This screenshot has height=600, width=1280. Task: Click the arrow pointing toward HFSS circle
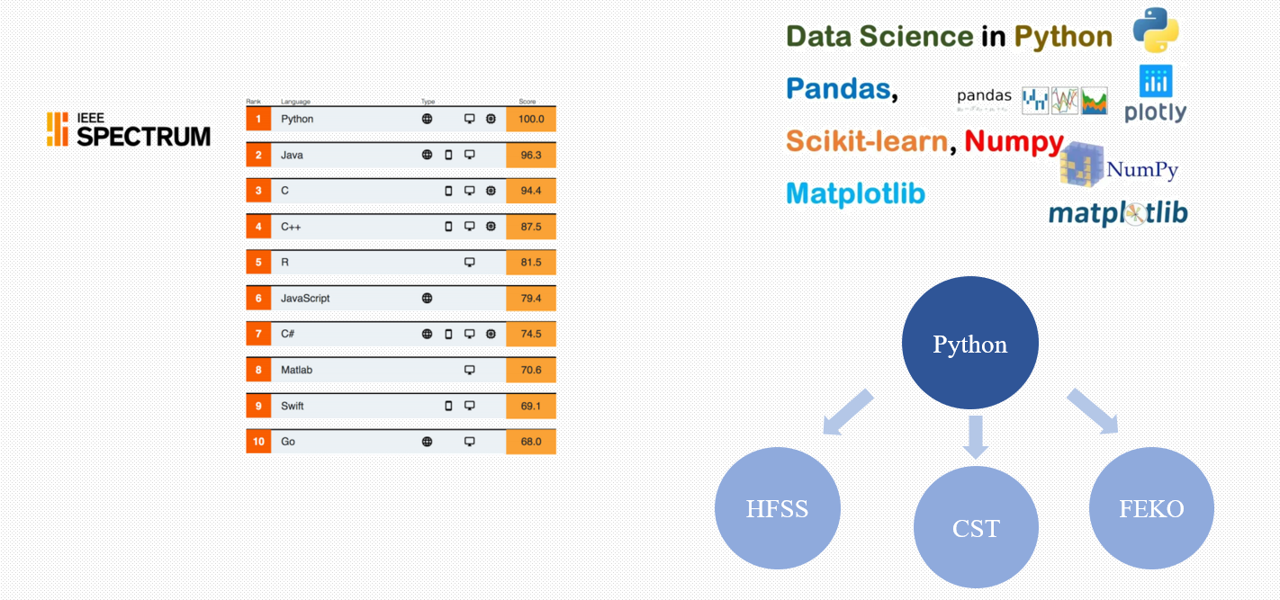pyautogui.click(x=848, y=413)
